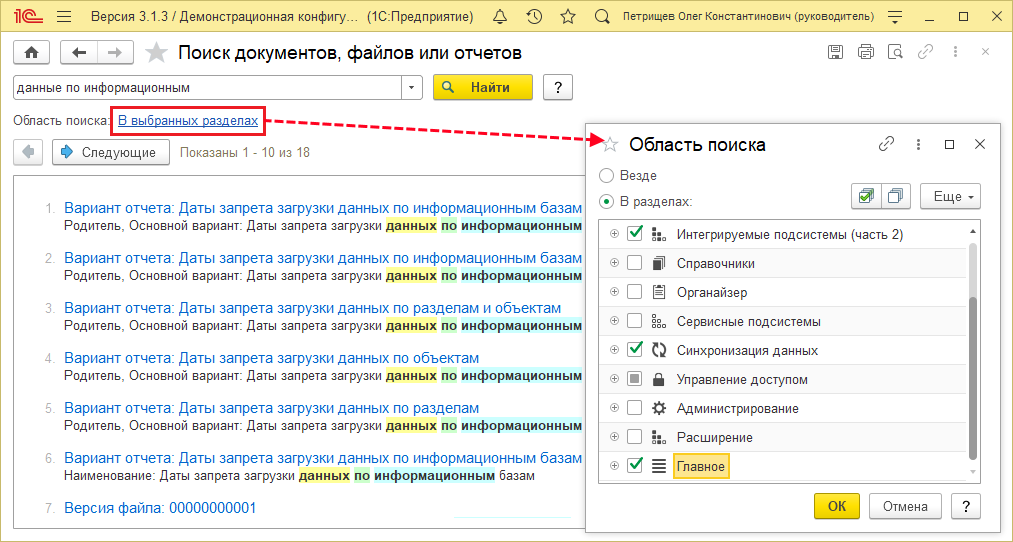
Task: Save the page with diskette icon
Action: [835, 52]
